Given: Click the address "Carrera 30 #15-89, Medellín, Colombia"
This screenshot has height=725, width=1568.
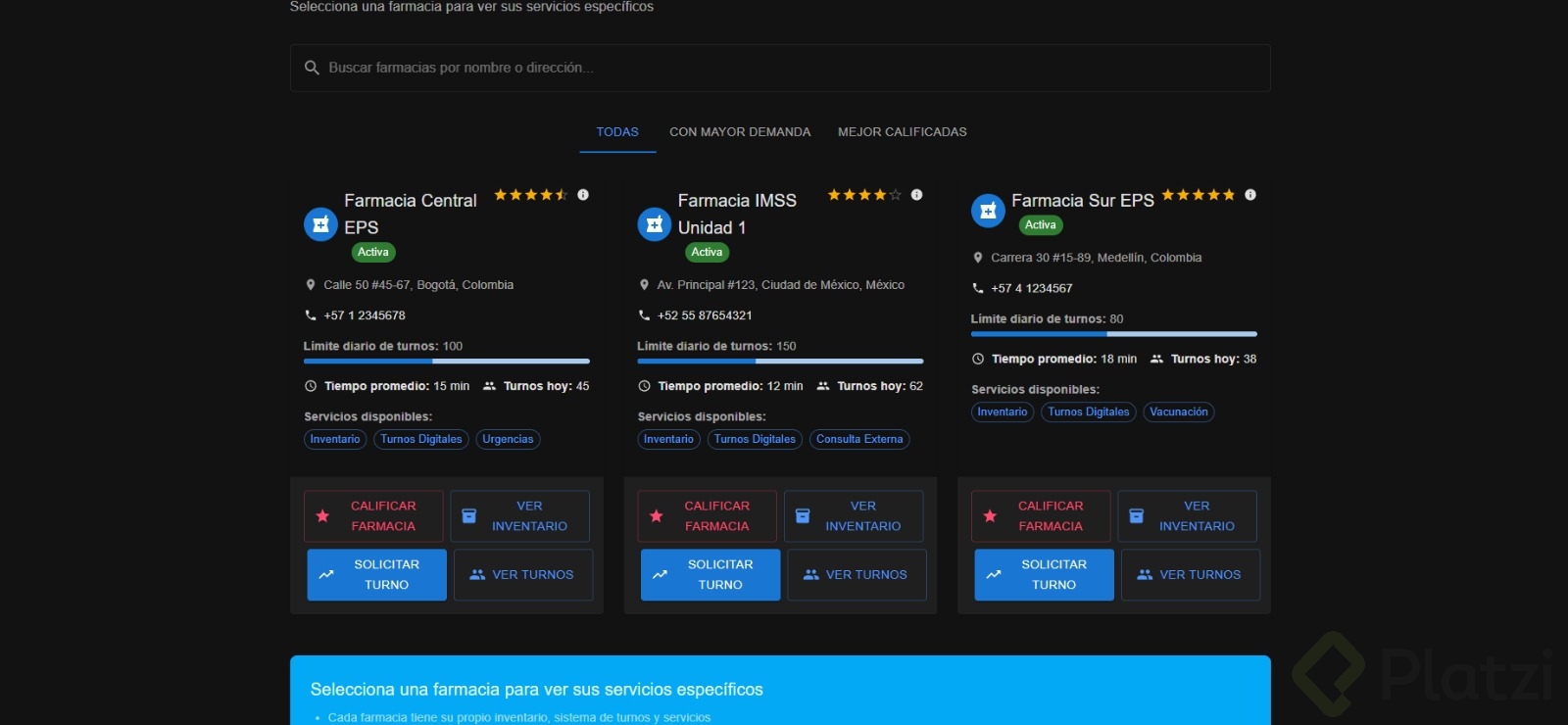Looking at the screenshot, I should click(1097, 258).
